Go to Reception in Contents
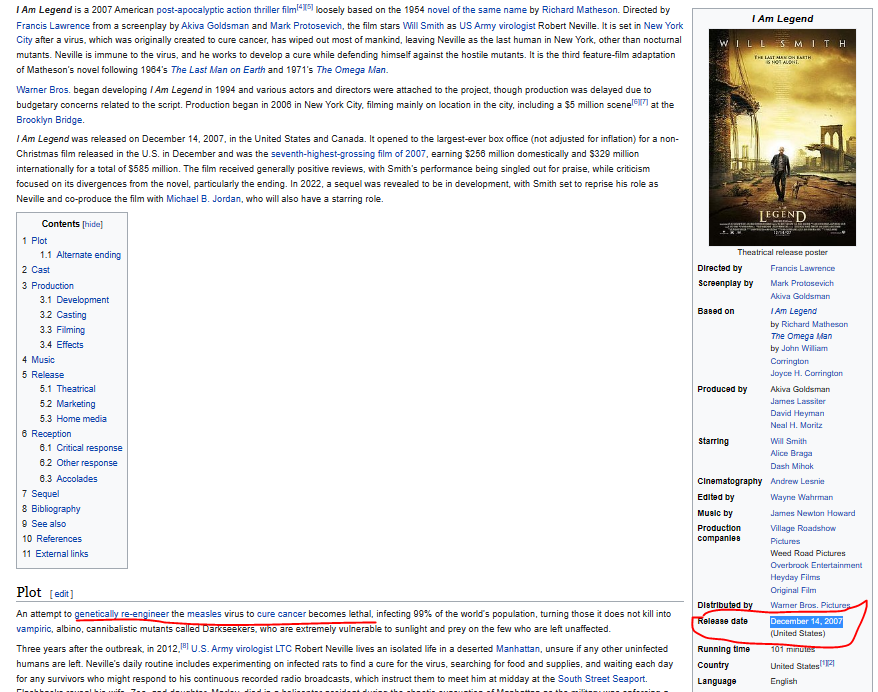878x692 pixels. pyautogui.click(x=52, y=434)
